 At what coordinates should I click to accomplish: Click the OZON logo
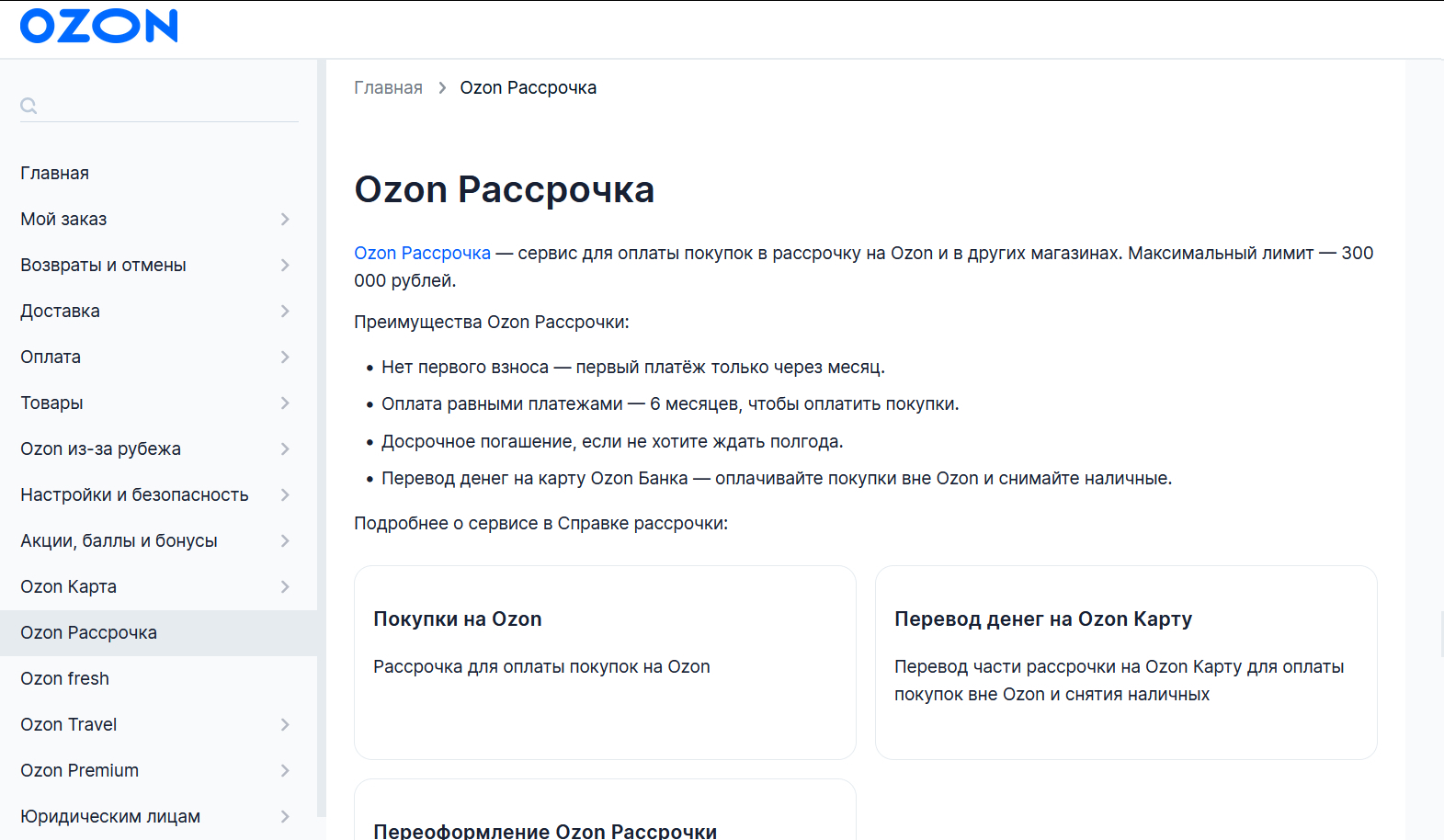tap(99, 27)
